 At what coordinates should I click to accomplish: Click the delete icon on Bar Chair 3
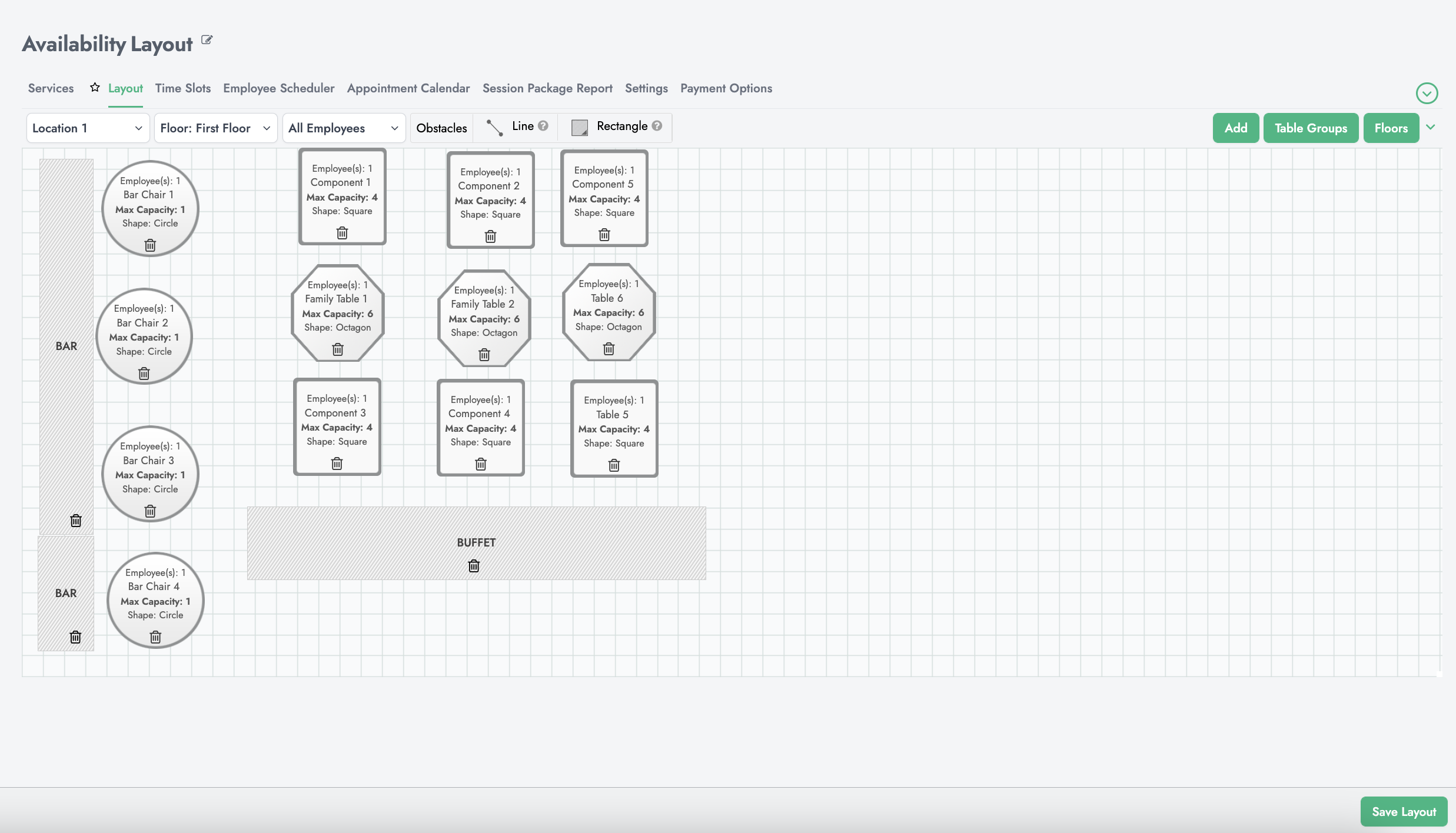point(150,510)
